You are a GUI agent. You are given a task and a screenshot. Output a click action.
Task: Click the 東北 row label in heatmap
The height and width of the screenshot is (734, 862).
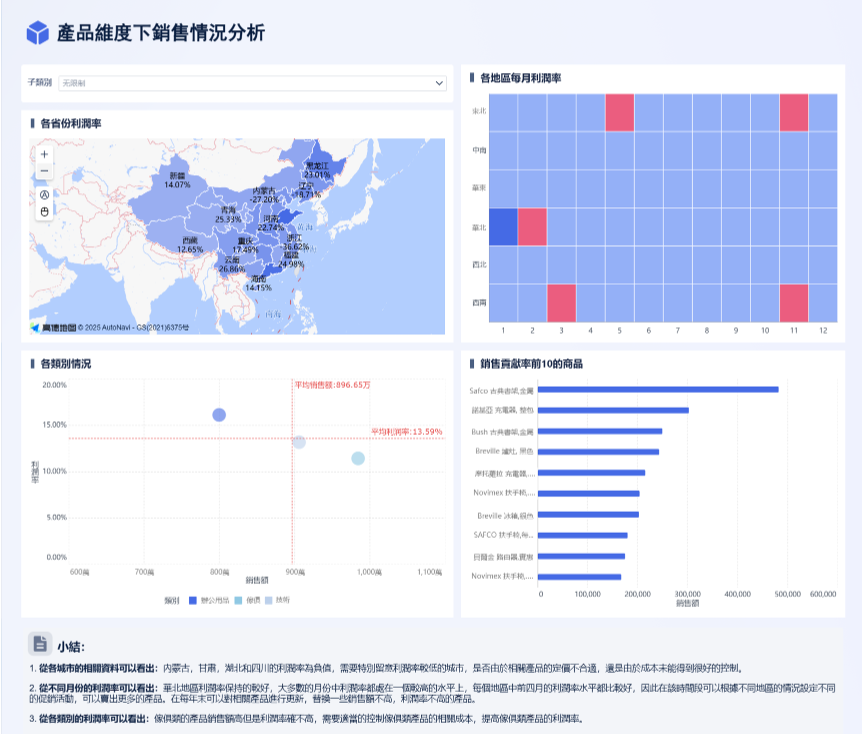pyautogui.click(x=479, y=111)
